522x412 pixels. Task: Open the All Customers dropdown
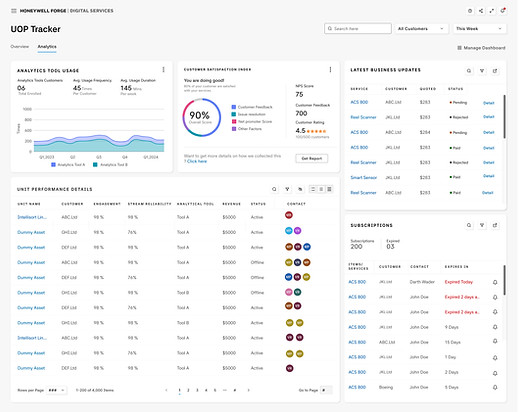click(421, 29)
